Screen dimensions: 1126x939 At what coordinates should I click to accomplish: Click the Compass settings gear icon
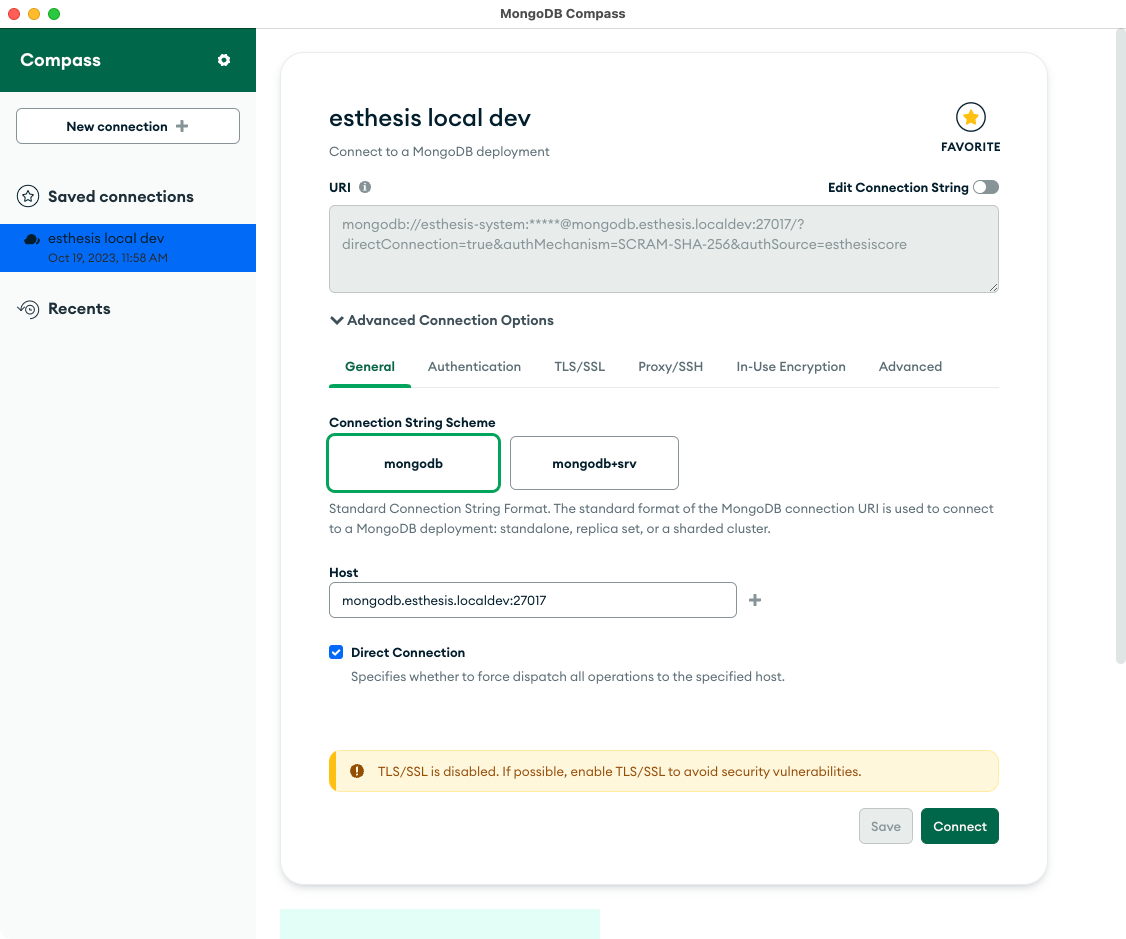click(224, 60)
